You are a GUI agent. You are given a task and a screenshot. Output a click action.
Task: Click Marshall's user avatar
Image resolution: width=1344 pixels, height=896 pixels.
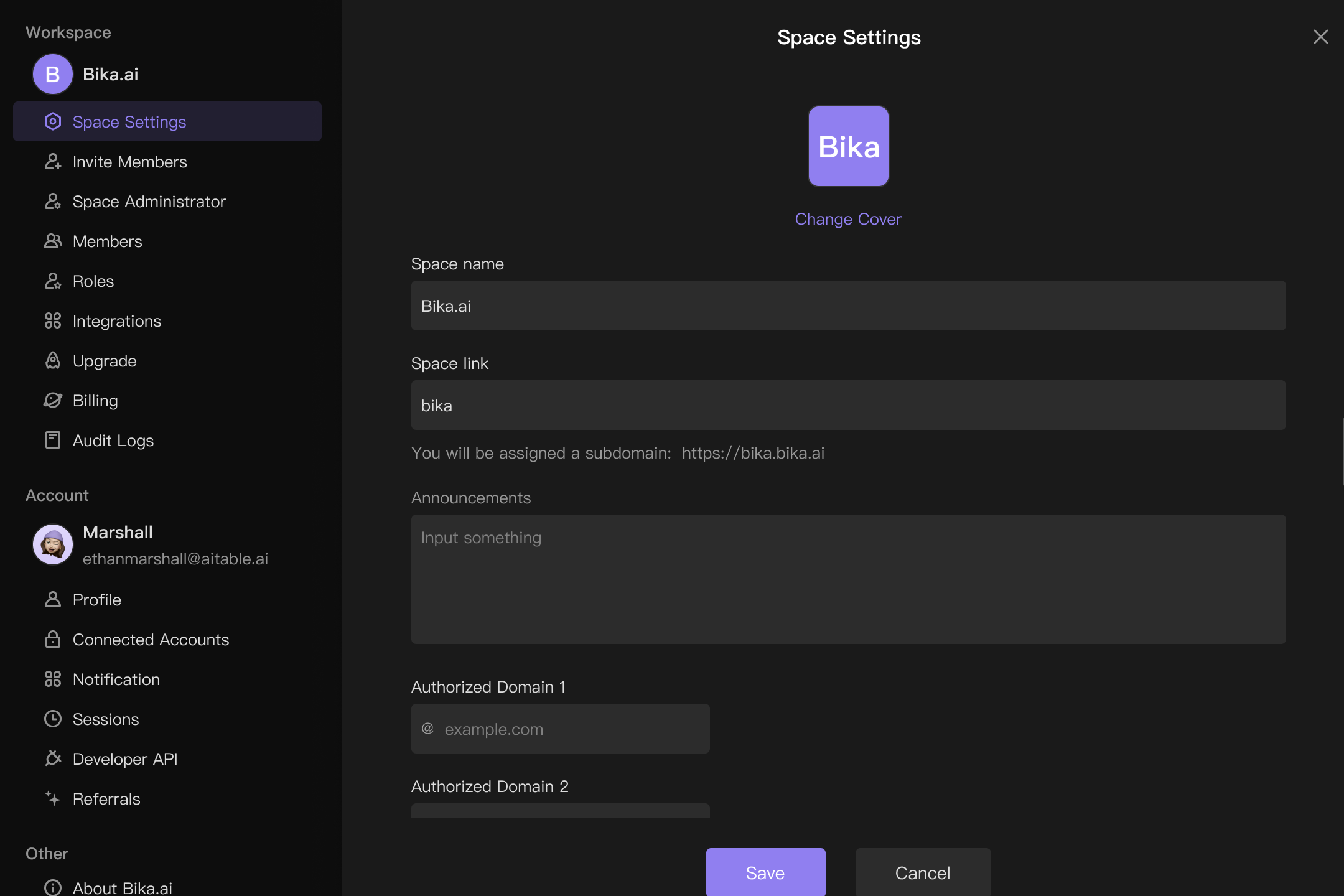coord(53,544)
